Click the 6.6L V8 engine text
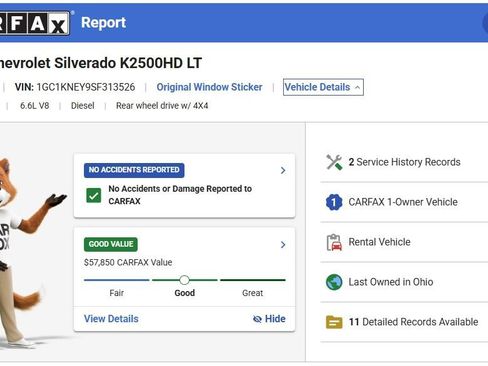 tap(35, 106)
